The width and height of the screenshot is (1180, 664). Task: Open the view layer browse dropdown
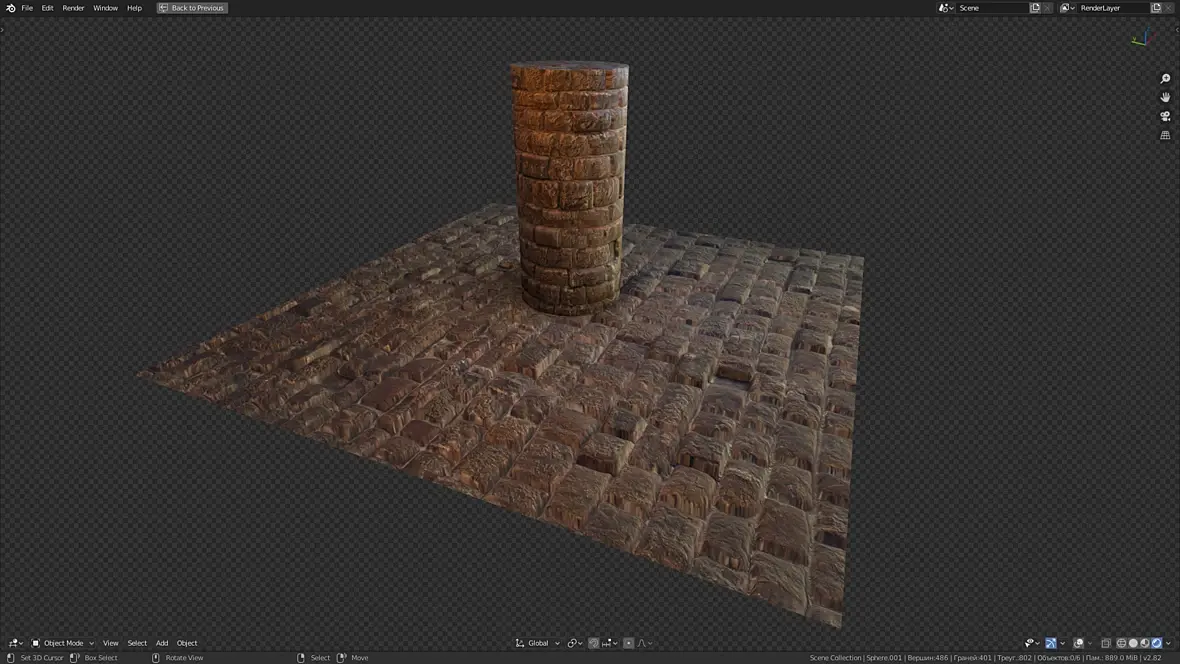1067,8
